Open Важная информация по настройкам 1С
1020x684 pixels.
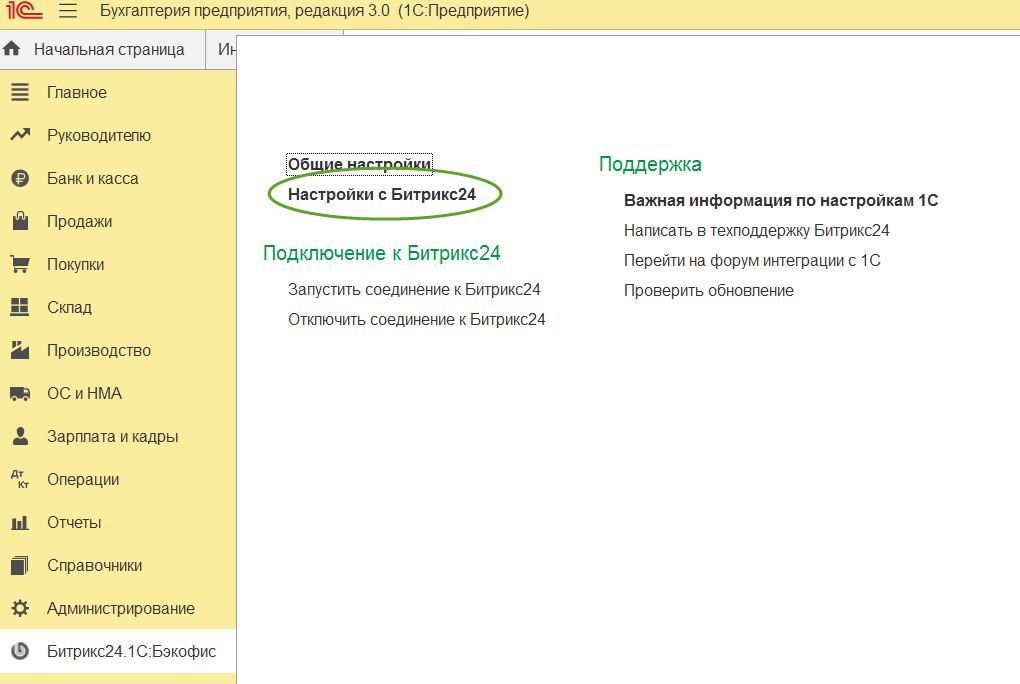781,200
